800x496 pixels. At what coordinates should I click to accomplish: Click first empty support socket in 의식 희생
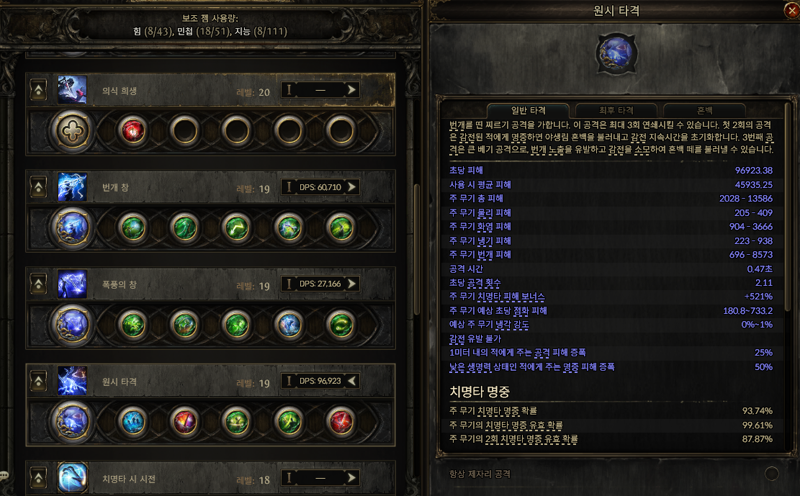pyautogui.click(x=185, y=131)
